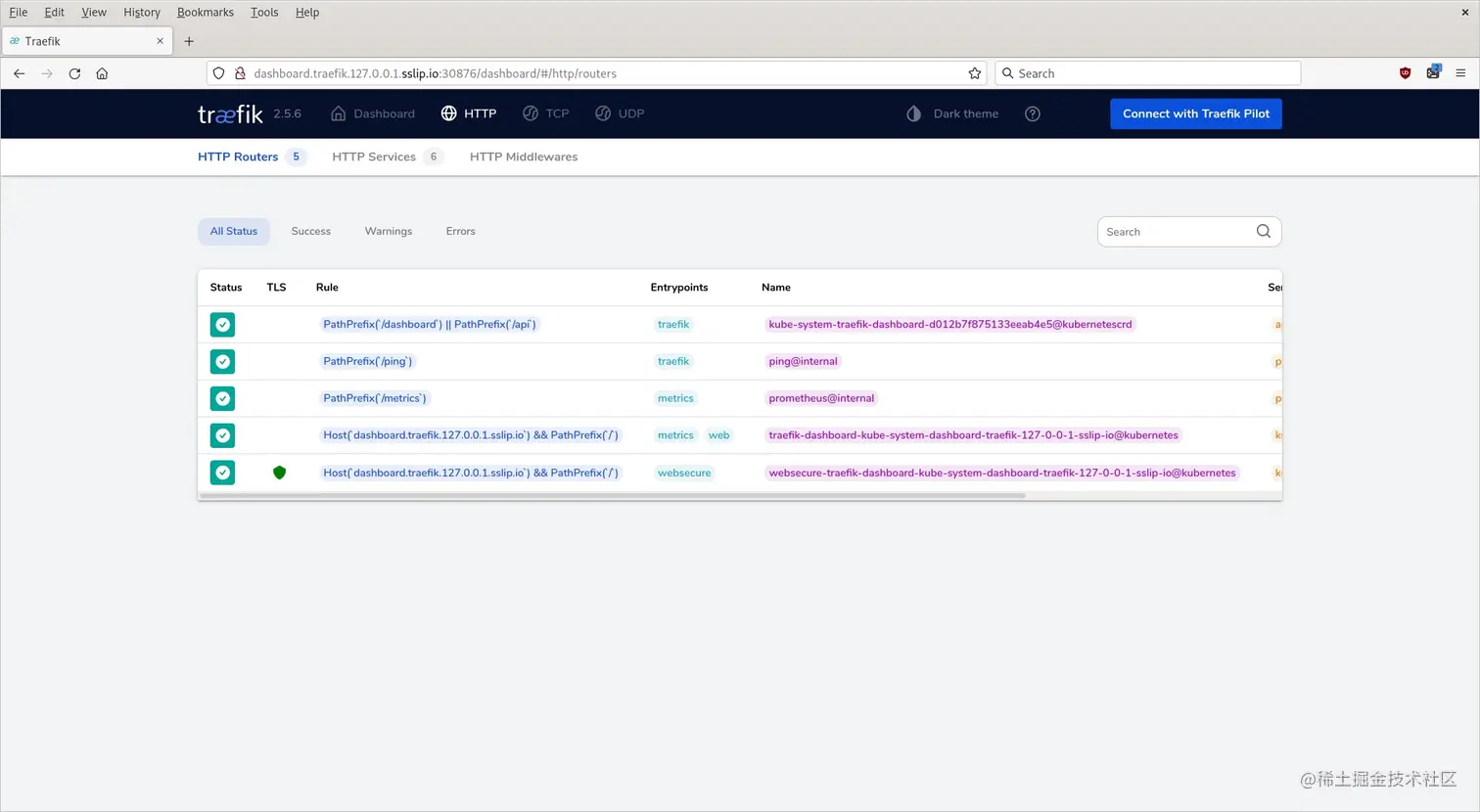
Task: Click success status icon for ping@internal row
Action: 223,362
